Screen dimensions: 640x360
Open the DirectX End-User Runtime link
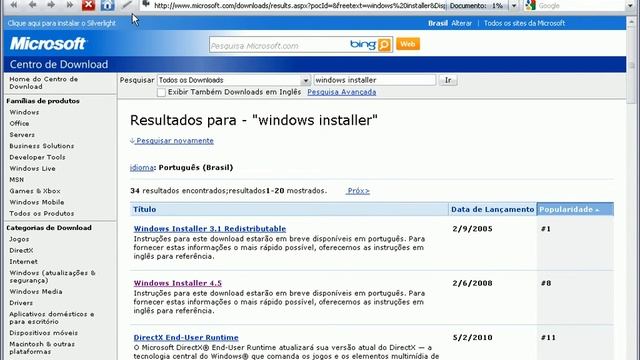(186, 338)
